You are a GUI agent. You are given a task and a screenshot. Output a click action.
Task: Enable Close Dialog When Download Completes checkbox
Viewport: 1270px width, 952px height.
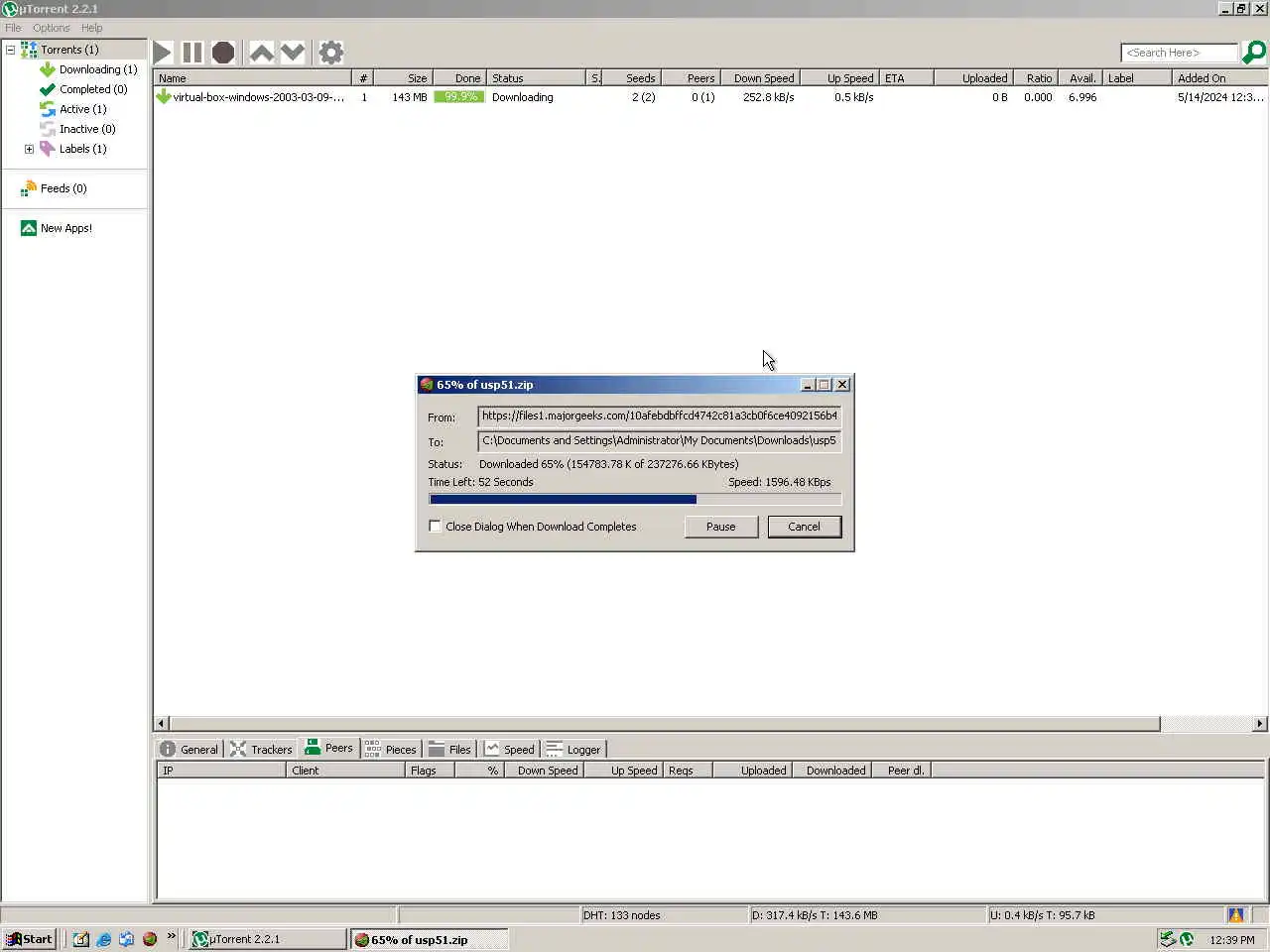(x=435, y=527)
